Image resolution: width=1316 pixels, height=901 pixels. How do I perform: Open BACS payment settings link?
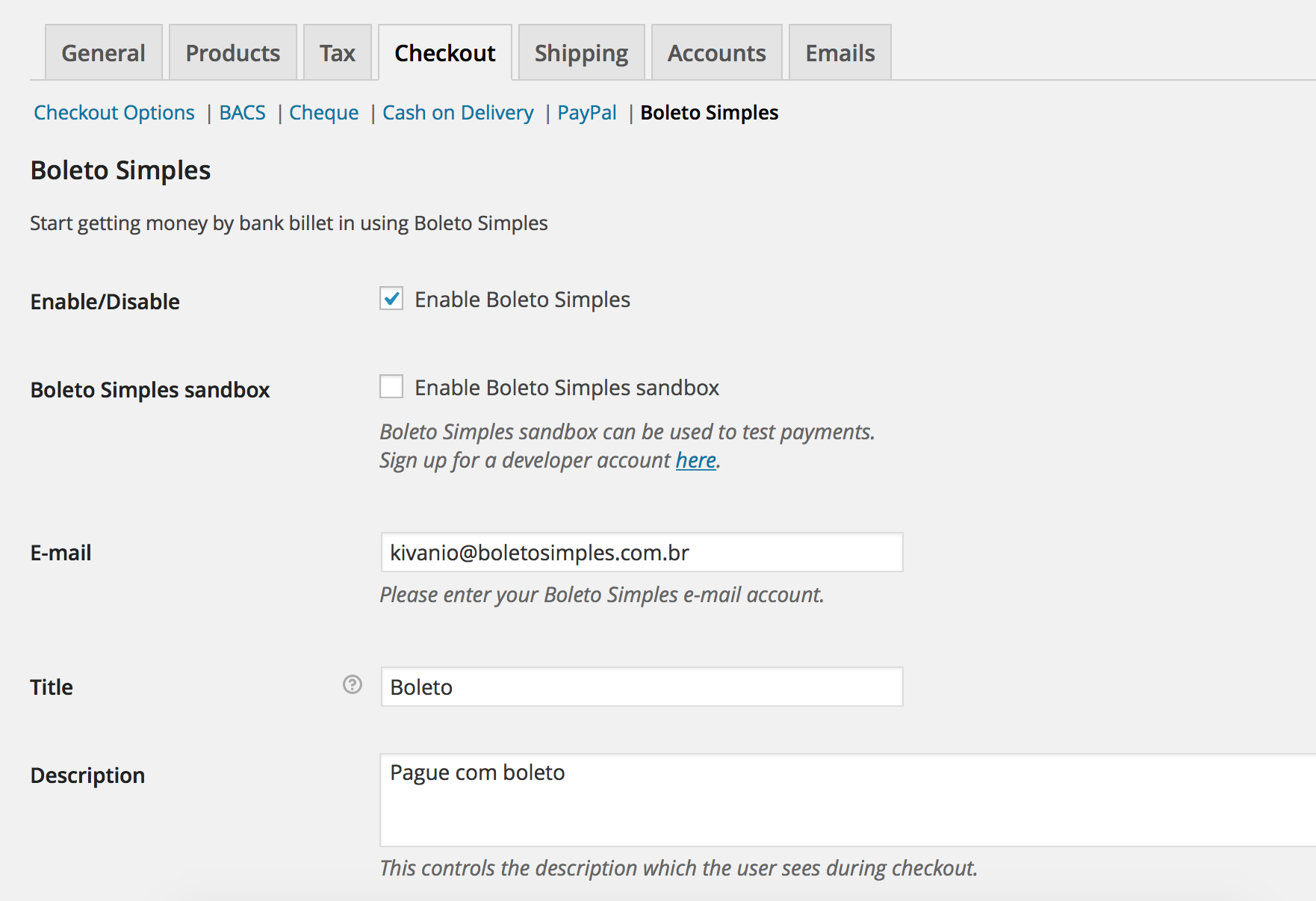click(243, 113)
